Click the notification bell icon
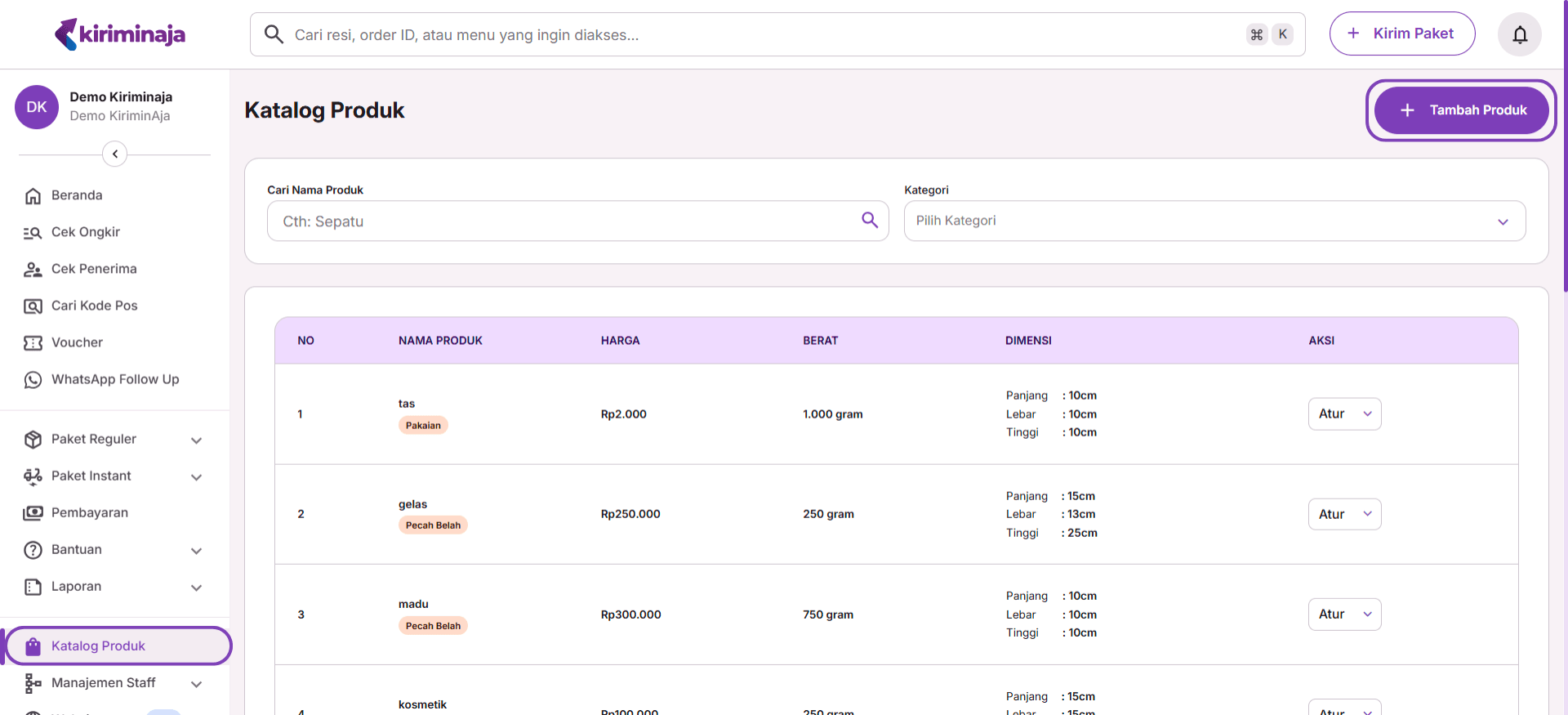This screenshot has width=1568, height=715. [x=1519, y=34]
